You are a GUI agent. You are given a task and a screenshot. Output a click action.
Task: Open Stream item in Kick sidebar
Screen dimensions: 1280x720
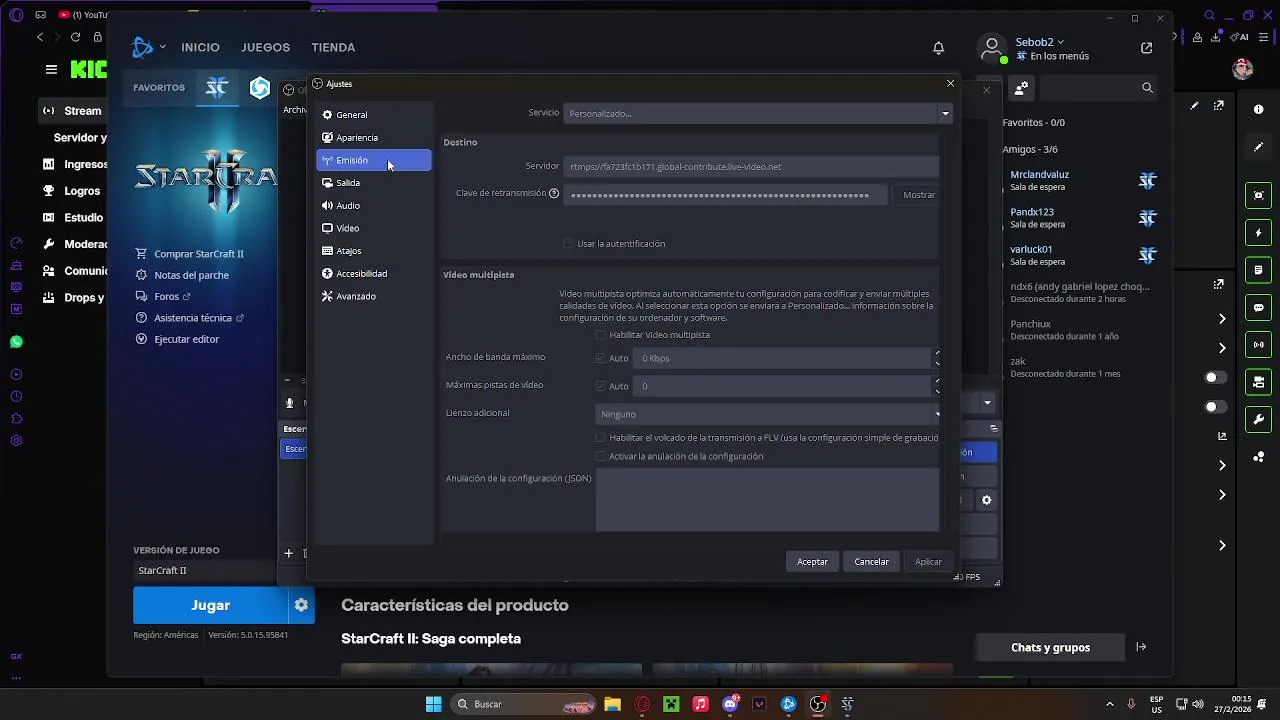[74, 111]
